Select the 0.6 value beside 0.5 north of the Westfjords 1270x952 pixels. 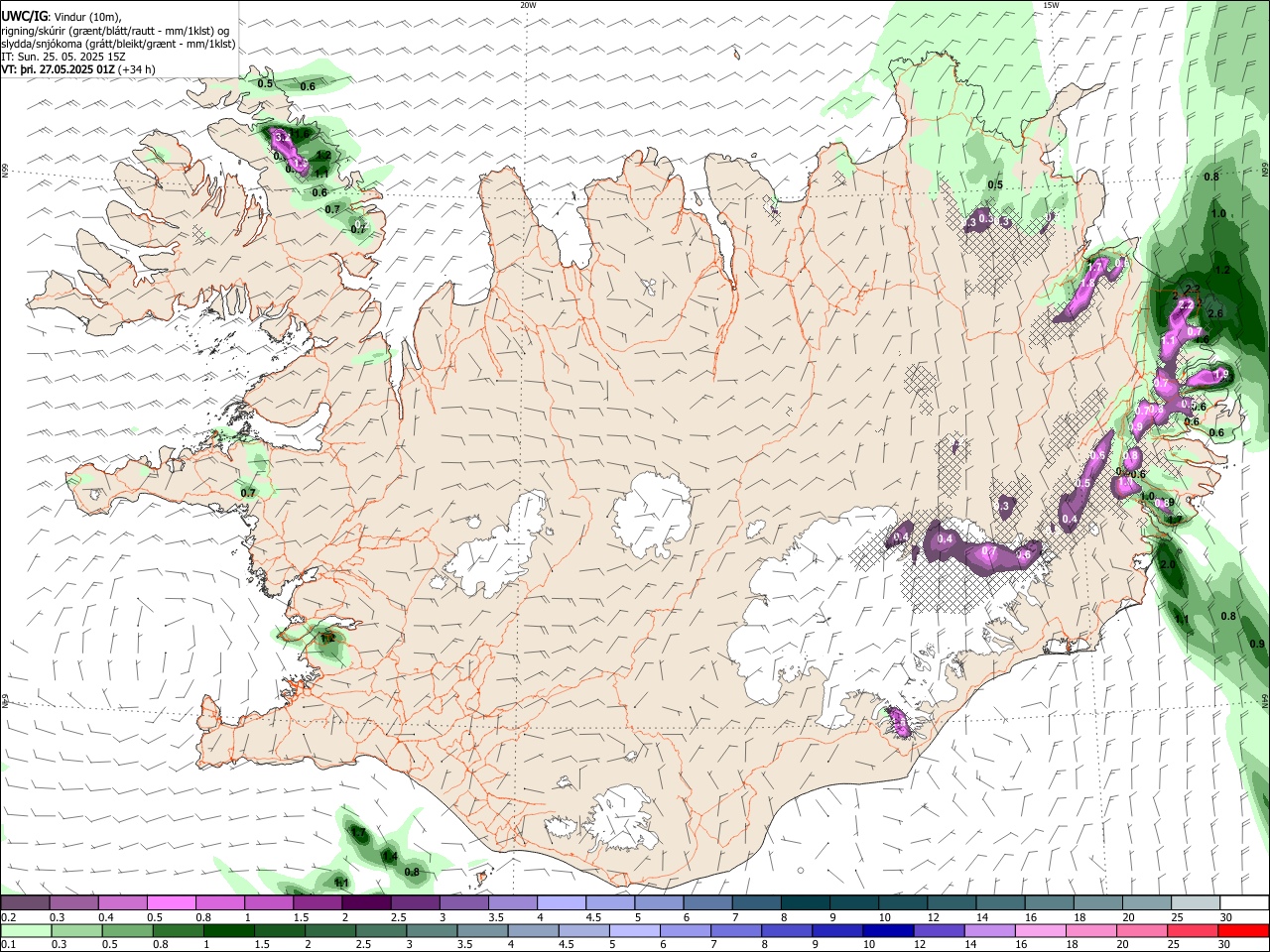pyautogui.click(x=308, y=87)
